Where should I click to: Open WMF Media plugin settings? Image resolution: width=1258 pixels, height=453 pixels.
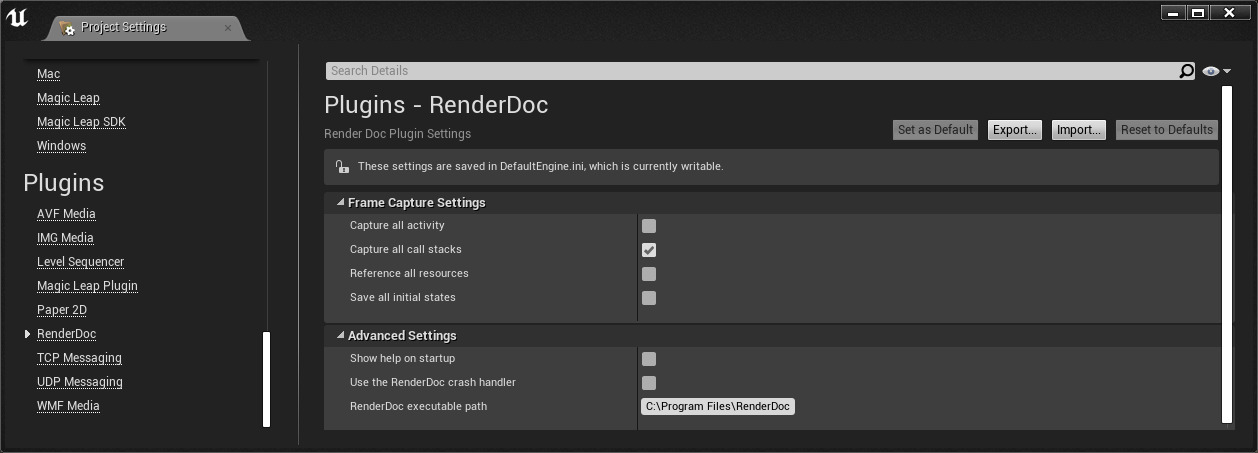[x=68, y=406]
